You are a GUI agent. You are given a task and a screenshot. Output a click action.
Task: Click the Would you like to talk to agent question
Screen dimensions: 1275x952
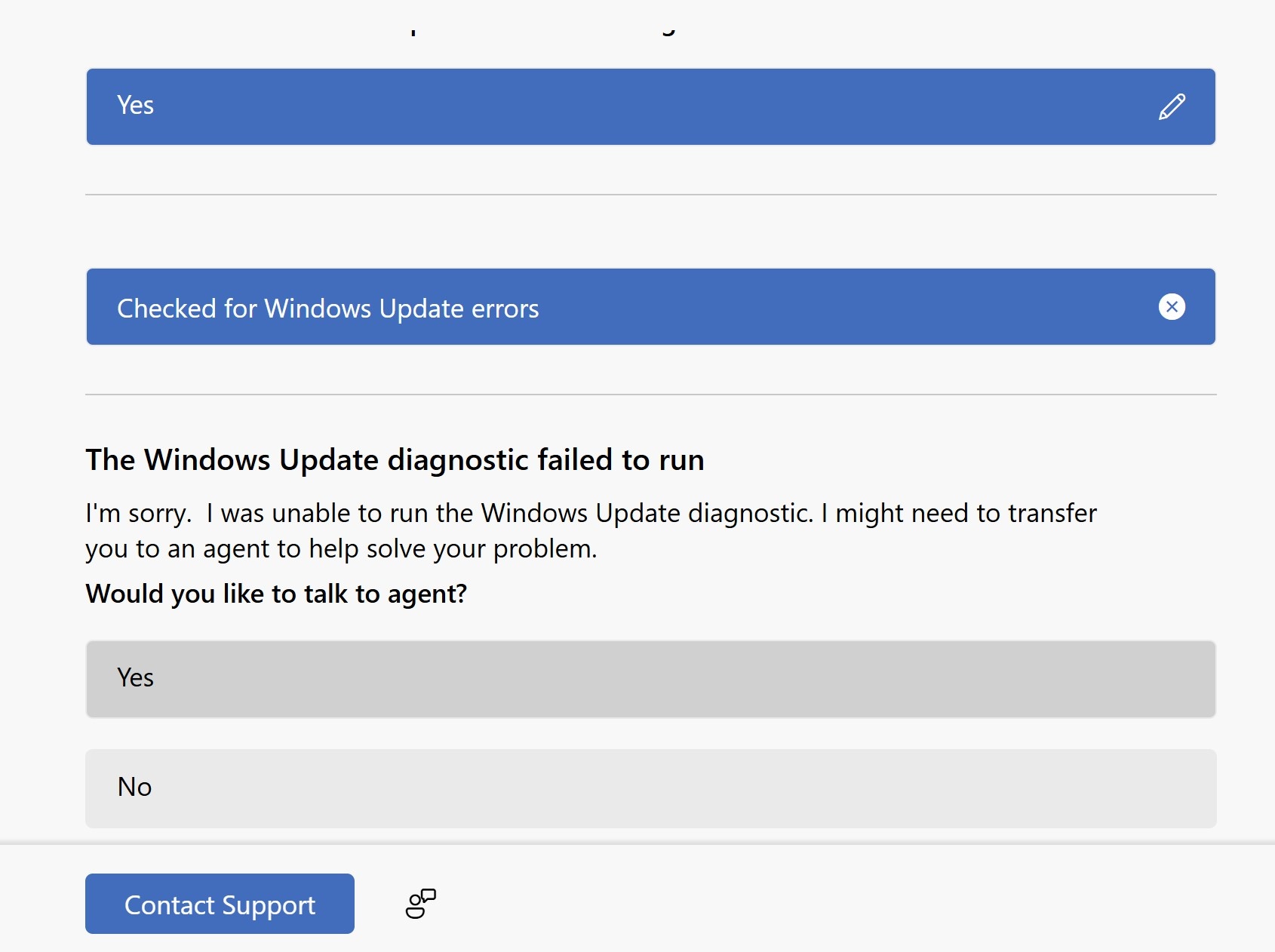point(276,594)
